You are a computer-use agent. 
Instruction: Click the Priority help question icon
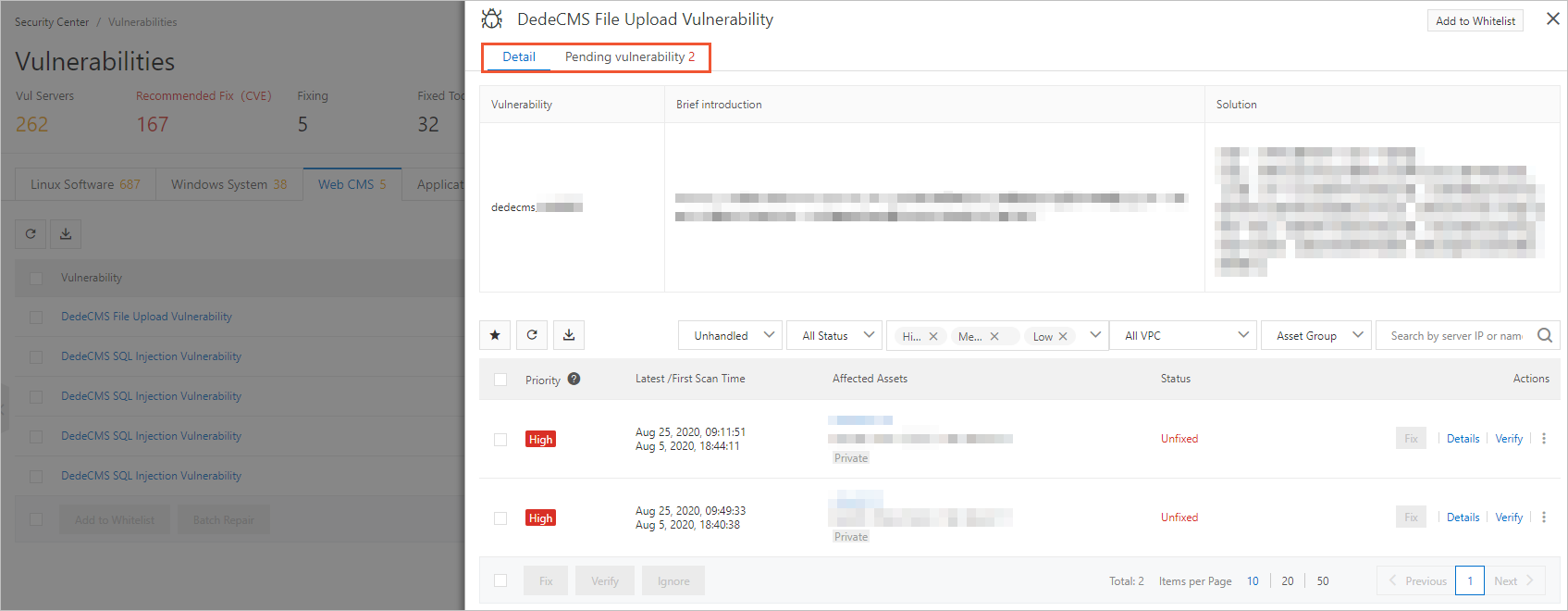(x=574, y=379)
